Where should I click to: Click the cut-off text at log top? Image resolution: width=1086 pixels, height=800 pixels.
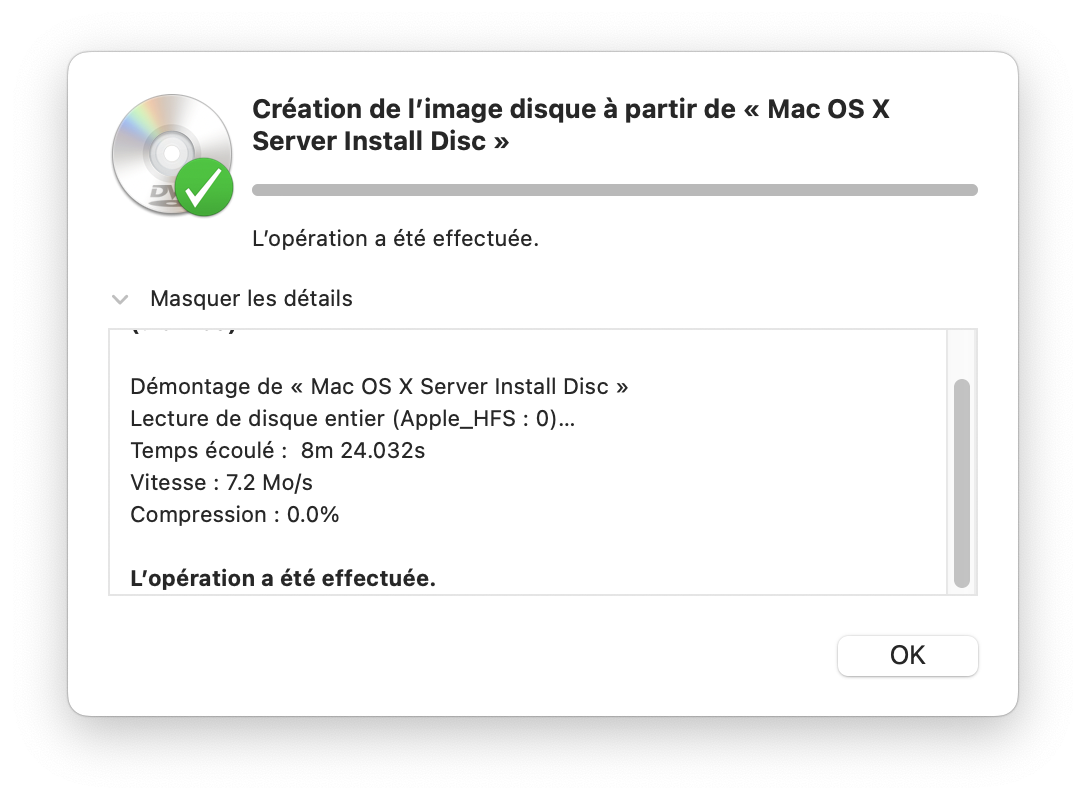tap(184, 332)
